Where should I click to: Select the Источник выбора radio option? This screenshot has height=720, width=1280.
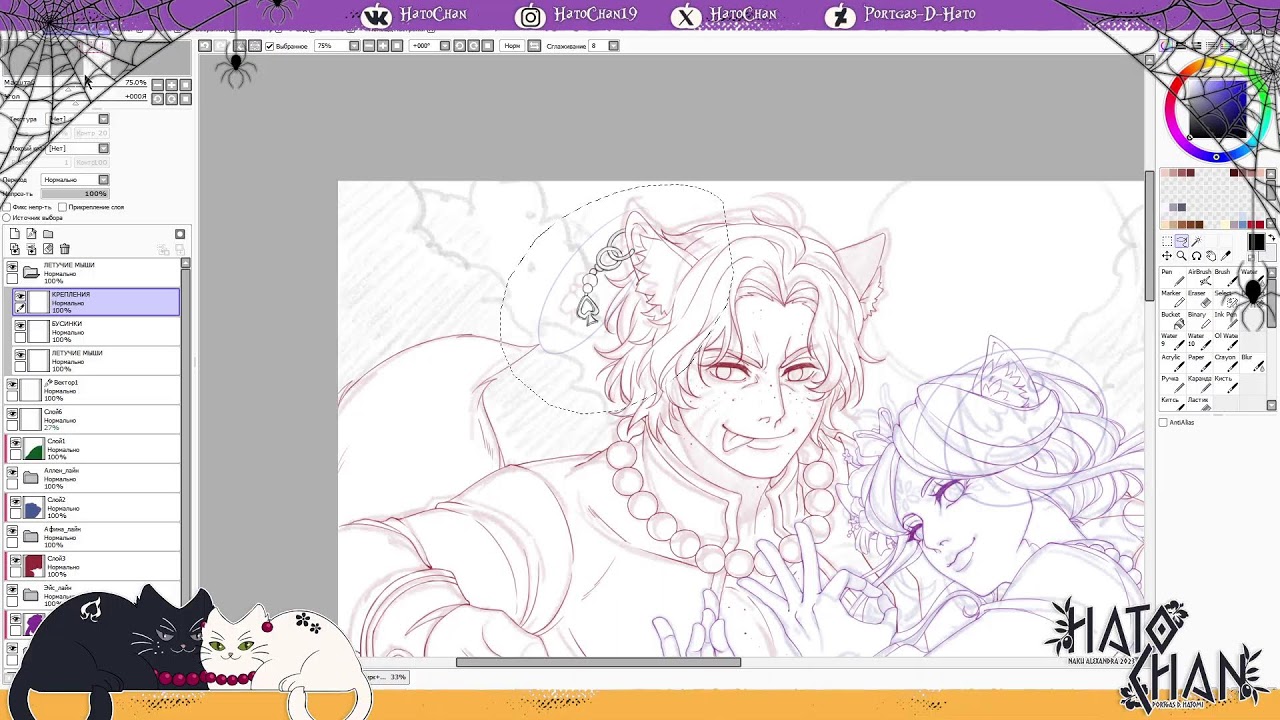click(x=7, y=218)
